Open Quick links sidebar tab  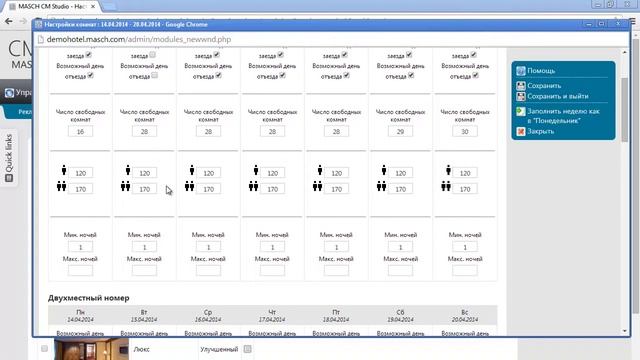9,158
